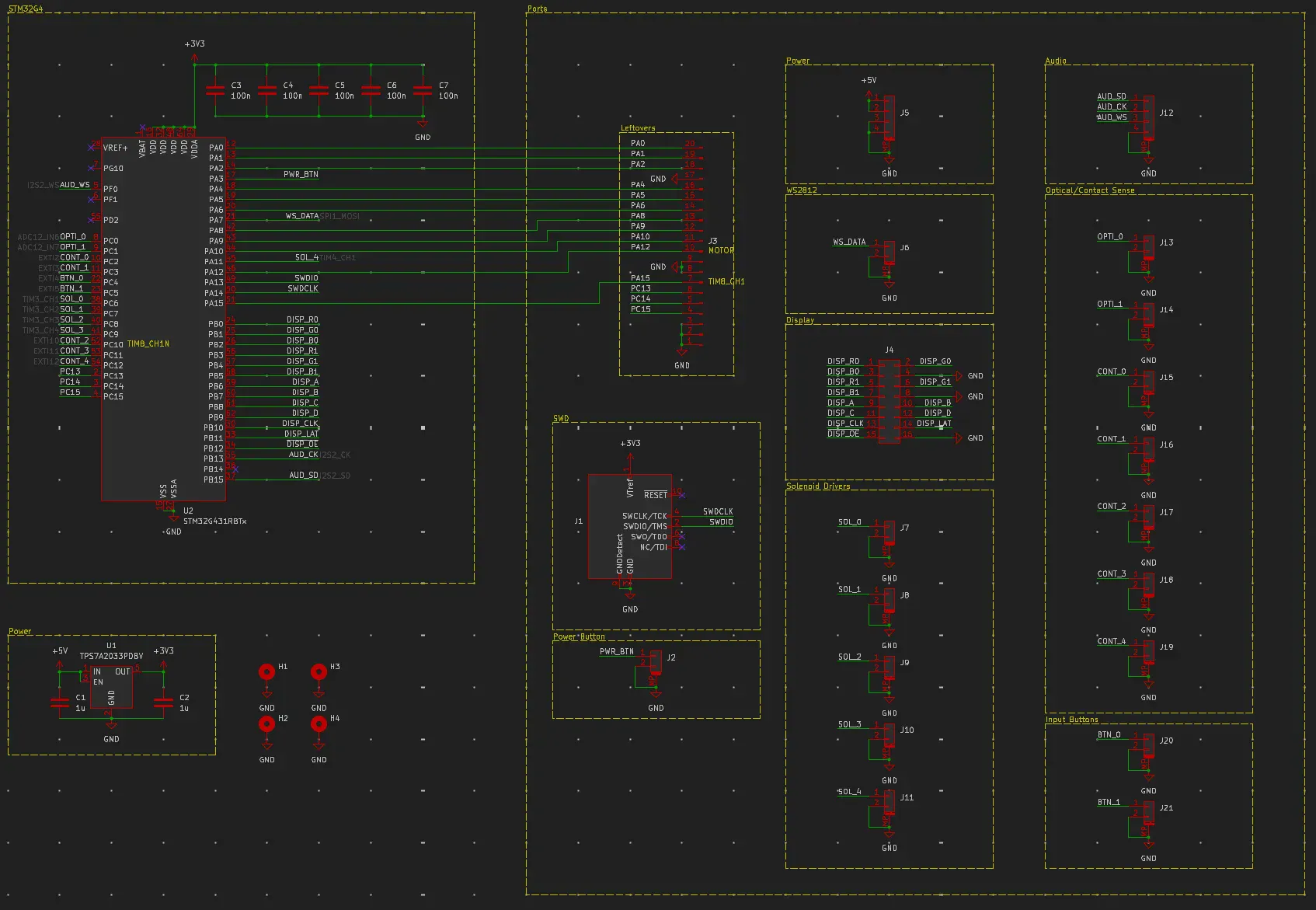Image resolution: width=1316 pixels, height=910 pixels.
Task: Click the DISP_OE label on J4 pin 15
Action: [x=844, y=434]
